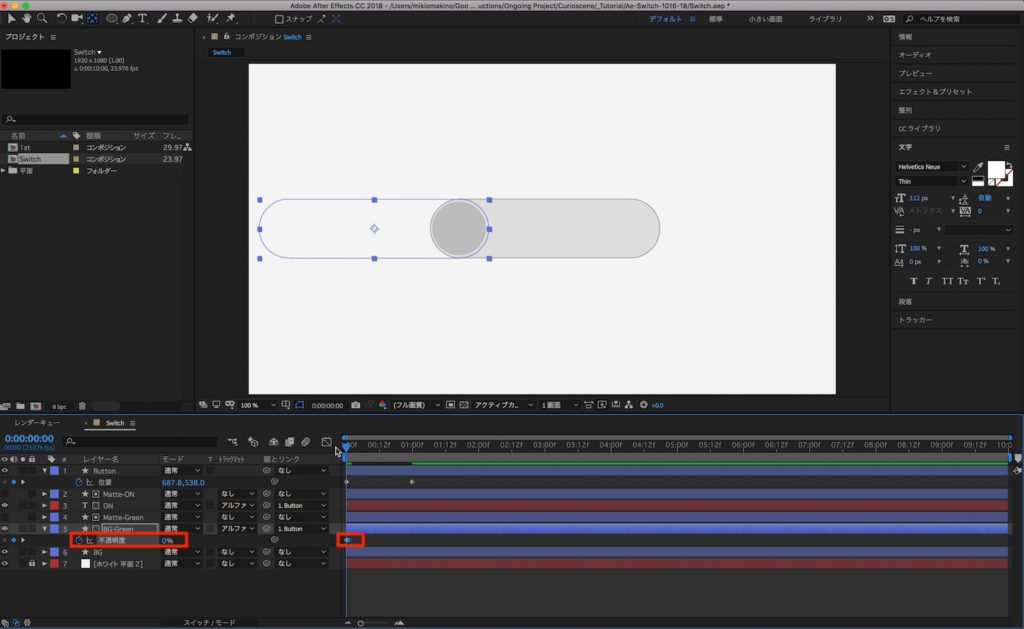Image resolution: width=1024 pixels, height=629 pixels.
Task: Enable the スナップ checkbox
Action: [279, 19]
